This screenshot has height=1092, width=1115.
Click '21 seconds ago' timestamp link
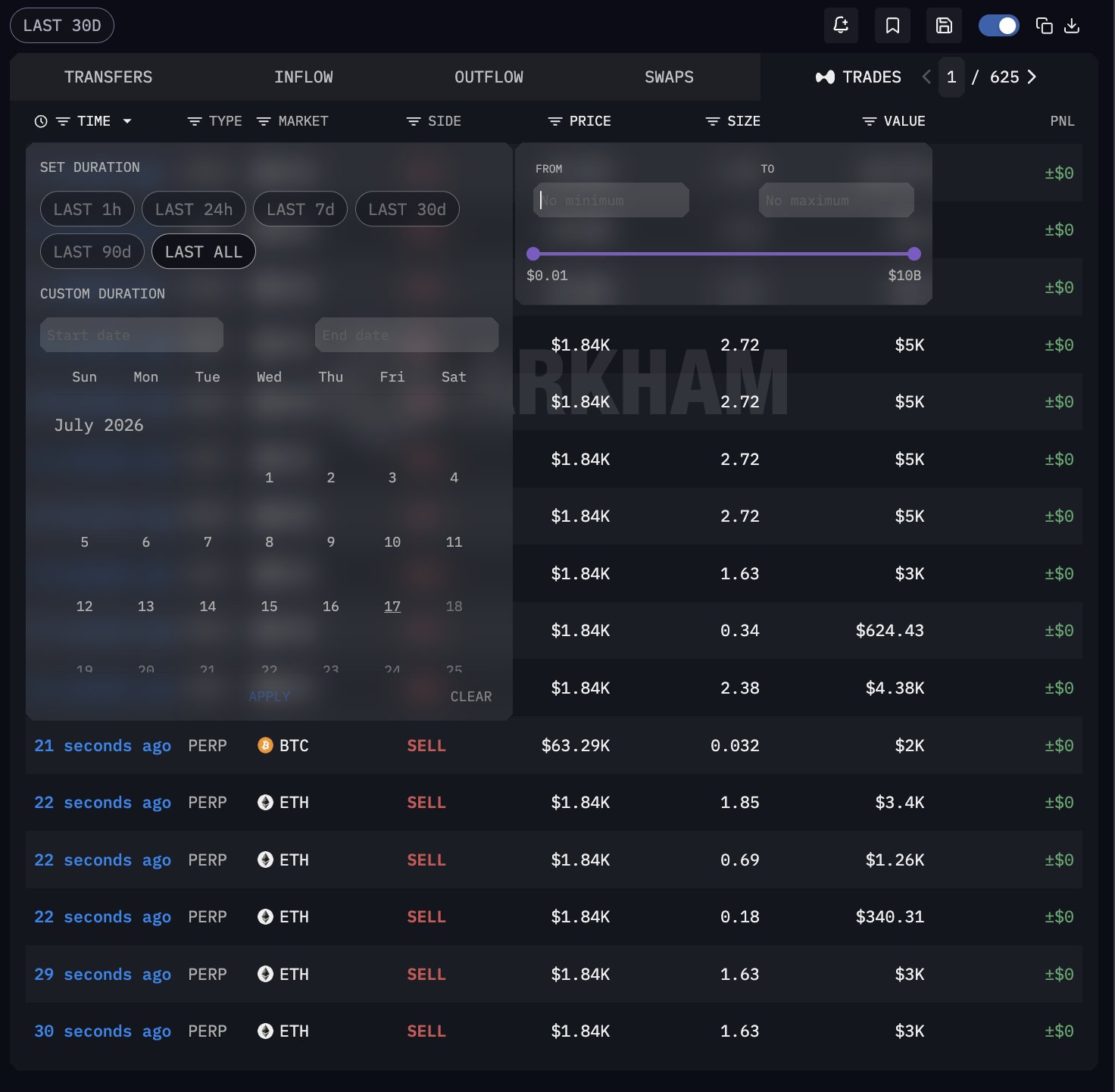(x=103, y=746)
